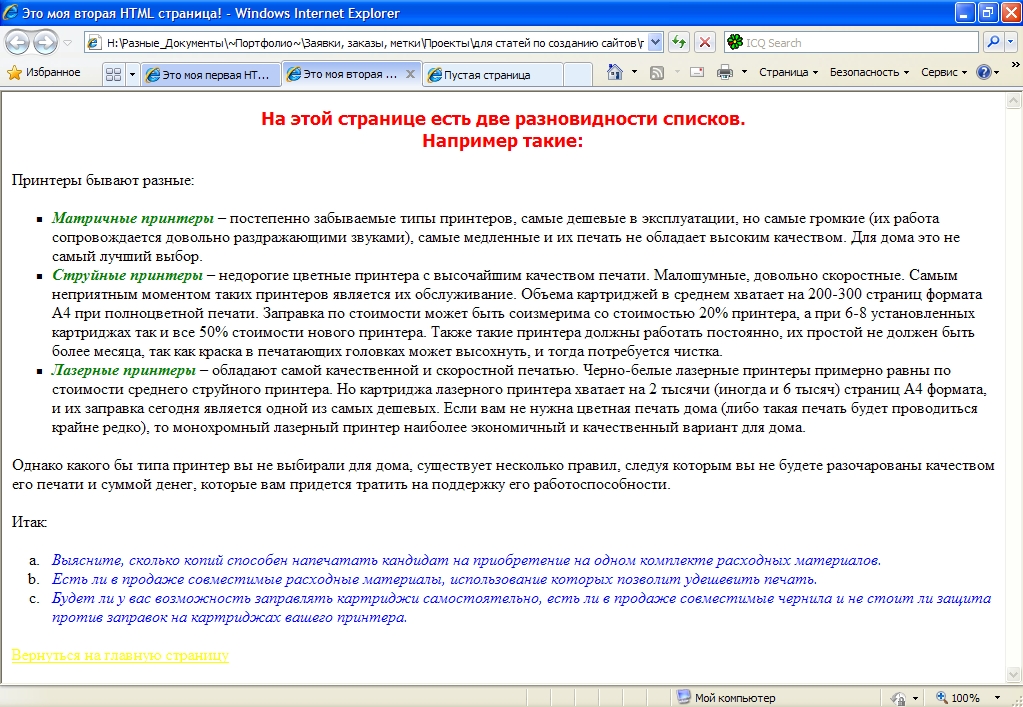Stop loading with the red X icon
1023x707 pixels.
[x=705, y=43]
